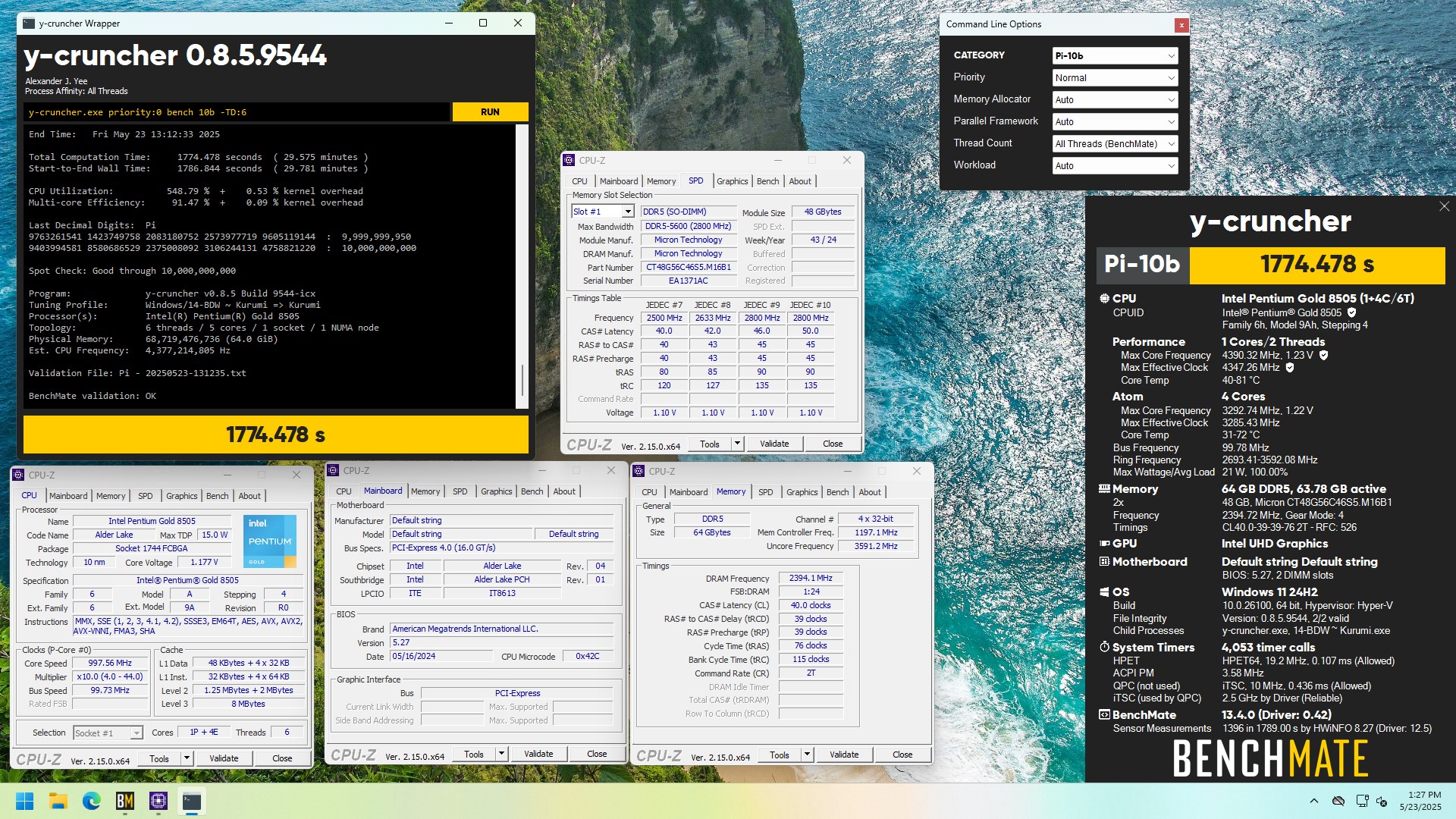Click Validate in CPU-Z Mainboard window
This screenshot has height=819, width=1456.
pos(538,754)
